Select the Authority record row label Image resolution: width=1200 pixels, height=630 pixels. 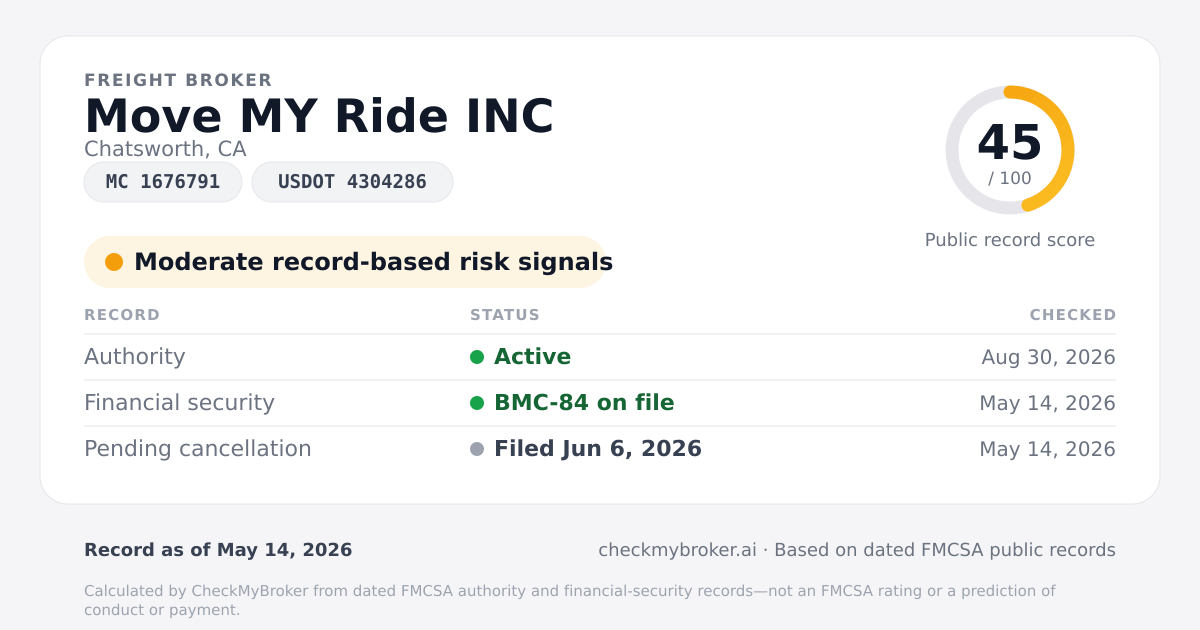[x=135, y=357]
